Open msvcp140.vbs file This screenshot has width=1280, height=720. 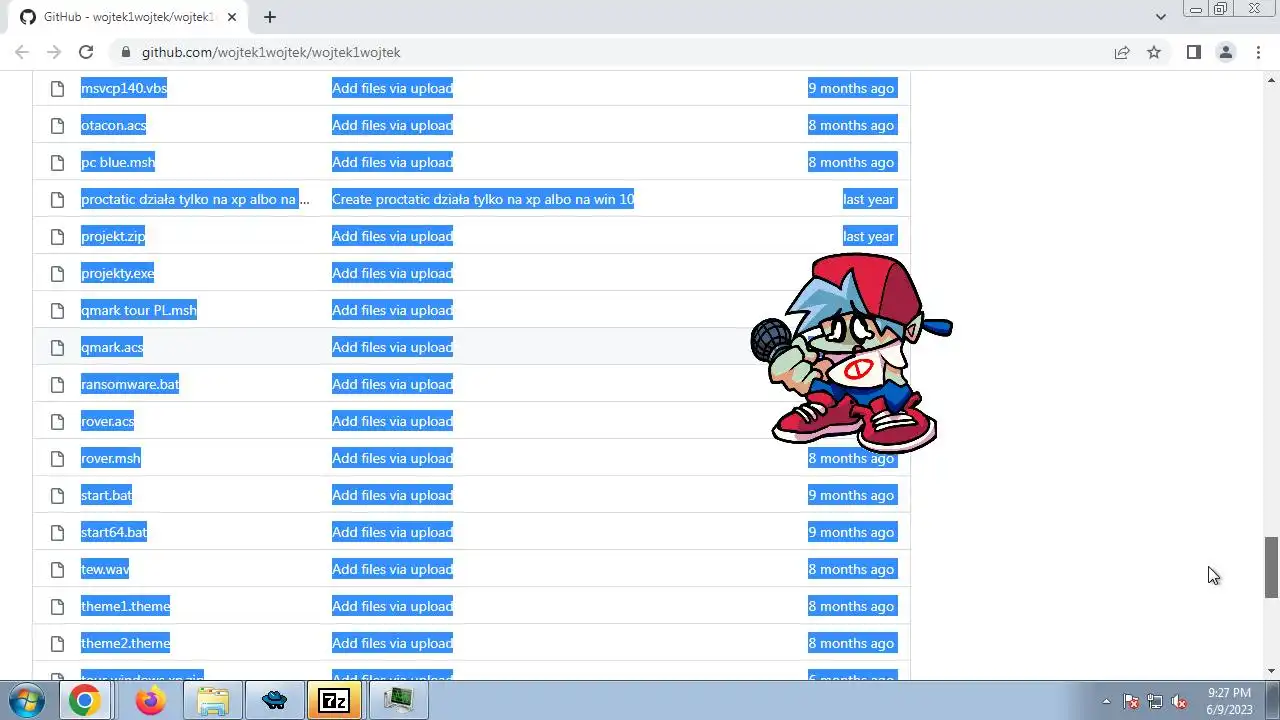click(124, 88)
